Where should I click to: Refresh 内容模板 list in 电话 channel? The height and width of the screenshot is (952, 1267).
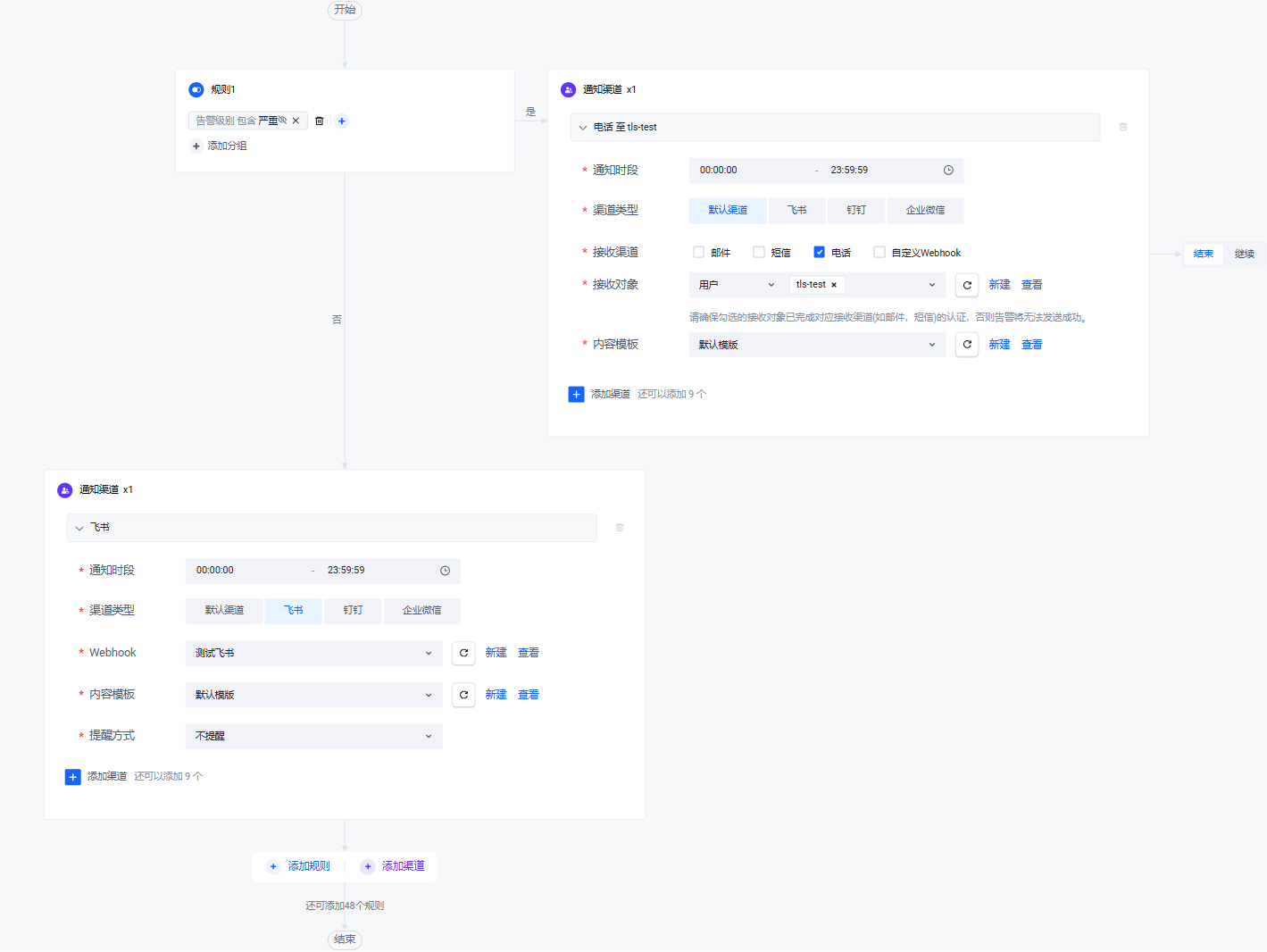[x=967, y=345]
